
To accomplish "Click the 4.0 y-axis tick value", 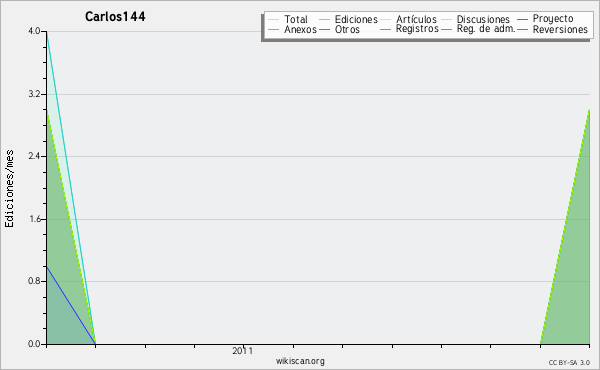I will pyautogui.click(x=34, y=31).
